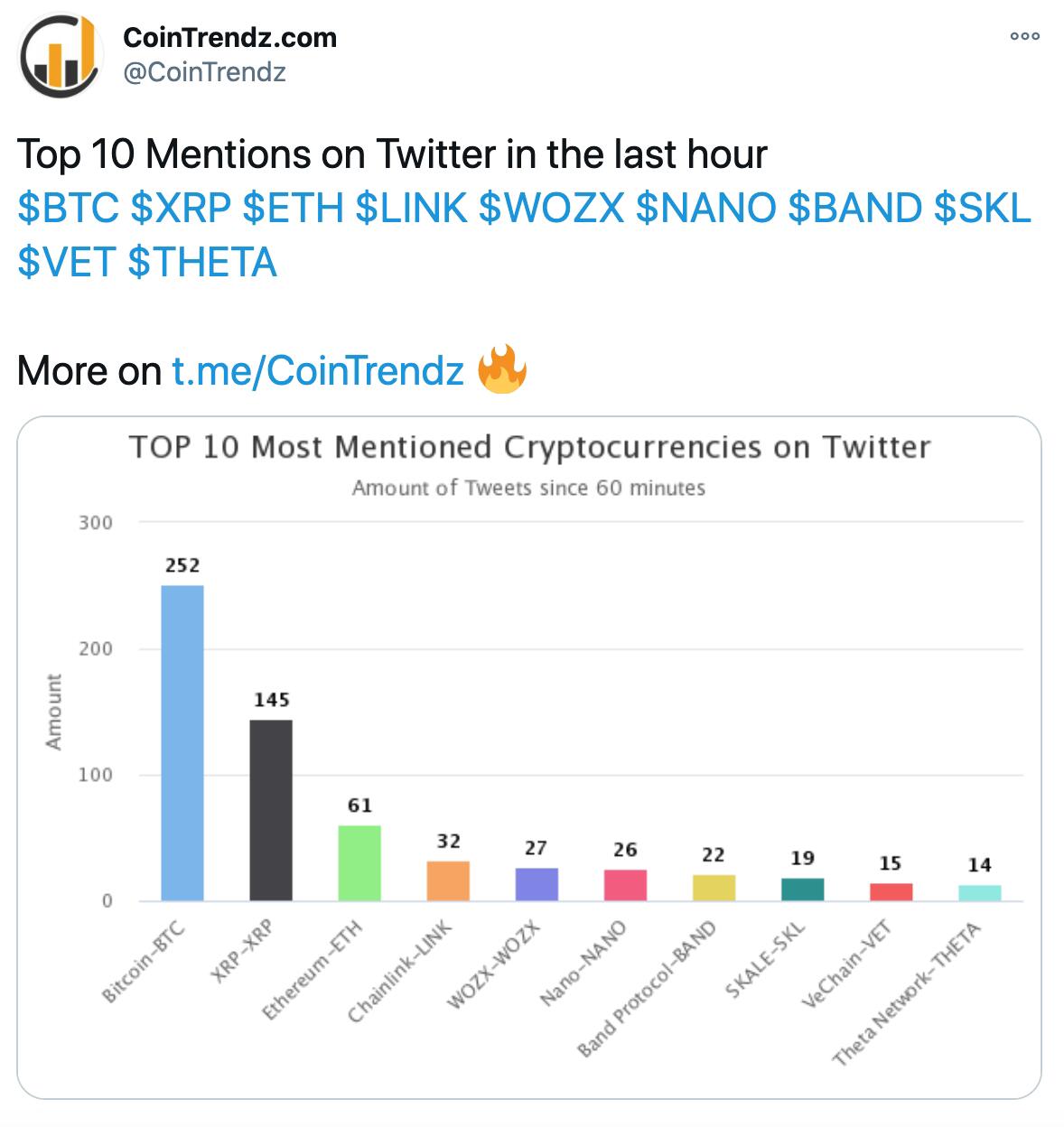Click the green Ethereum-ETH bar
This screenshot has height=1127, width=1064.
click(x=359, y=862)
